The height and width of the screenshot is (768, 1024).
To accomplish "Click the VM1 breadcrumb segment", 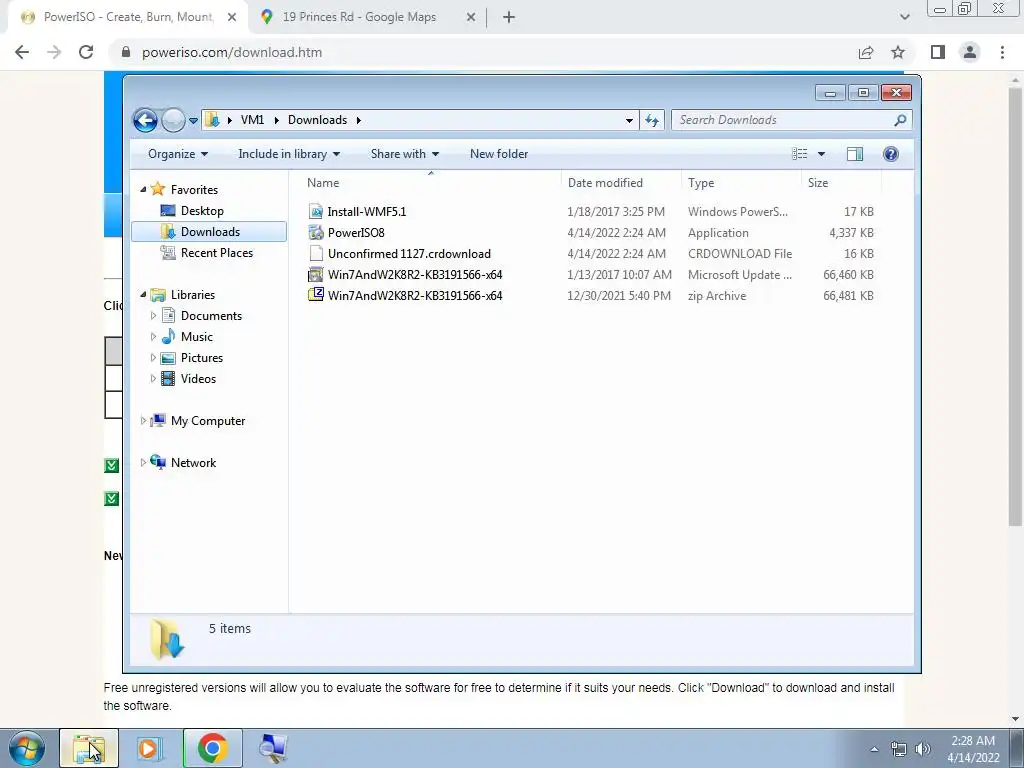I will tap(252, 120).
